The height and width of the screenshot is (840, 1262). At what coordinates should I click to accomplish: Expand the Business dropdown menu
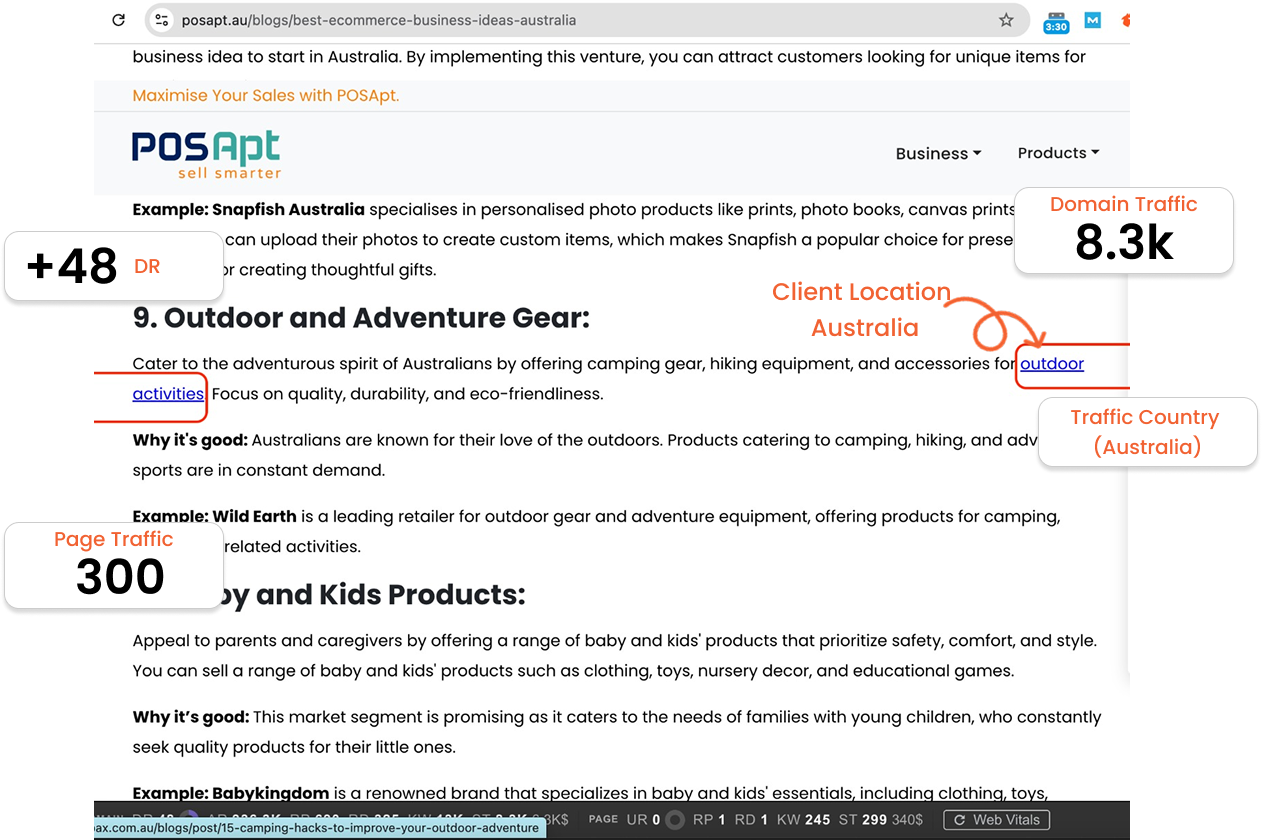pos(938,154)
